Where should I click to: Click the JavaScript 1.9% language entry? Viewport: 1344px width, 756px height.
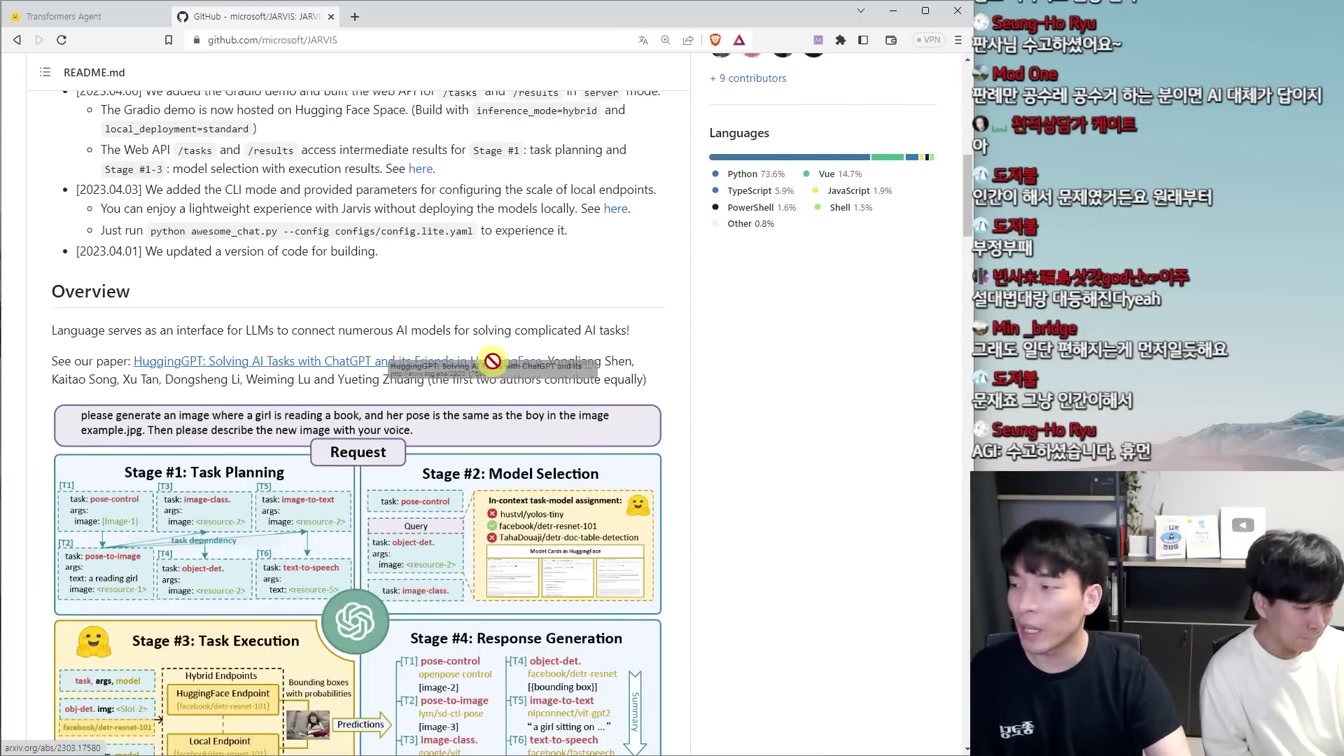[852, 191]
